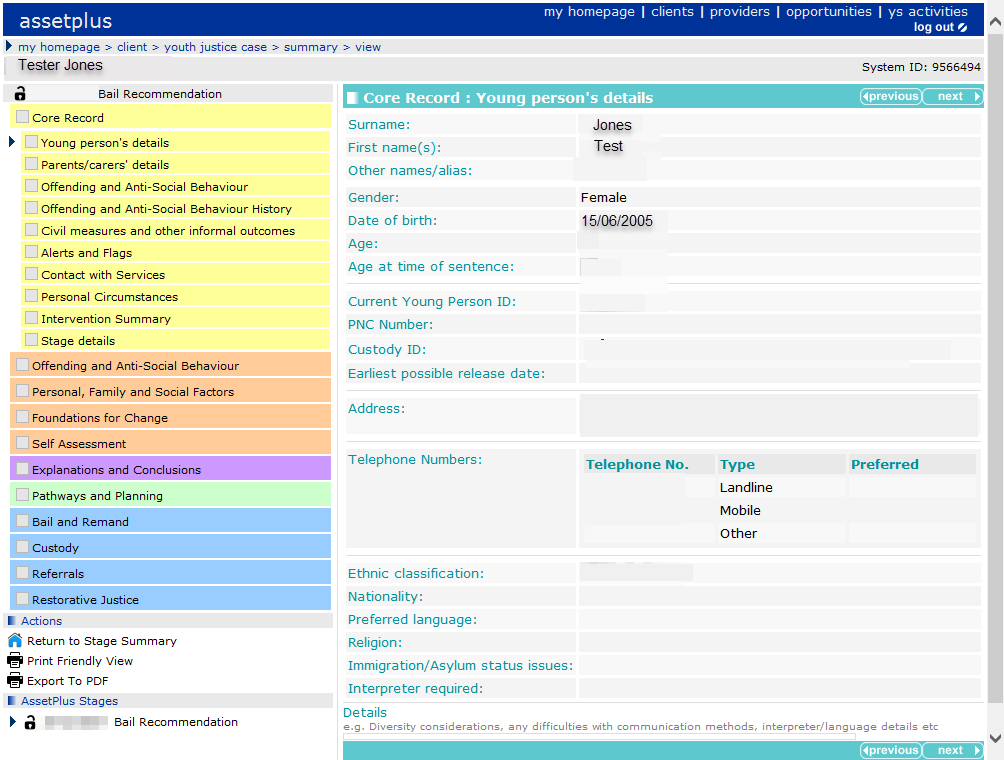Click the home icon beside Return to Stage Summary
1004x760 pixels.
[14, 641]
